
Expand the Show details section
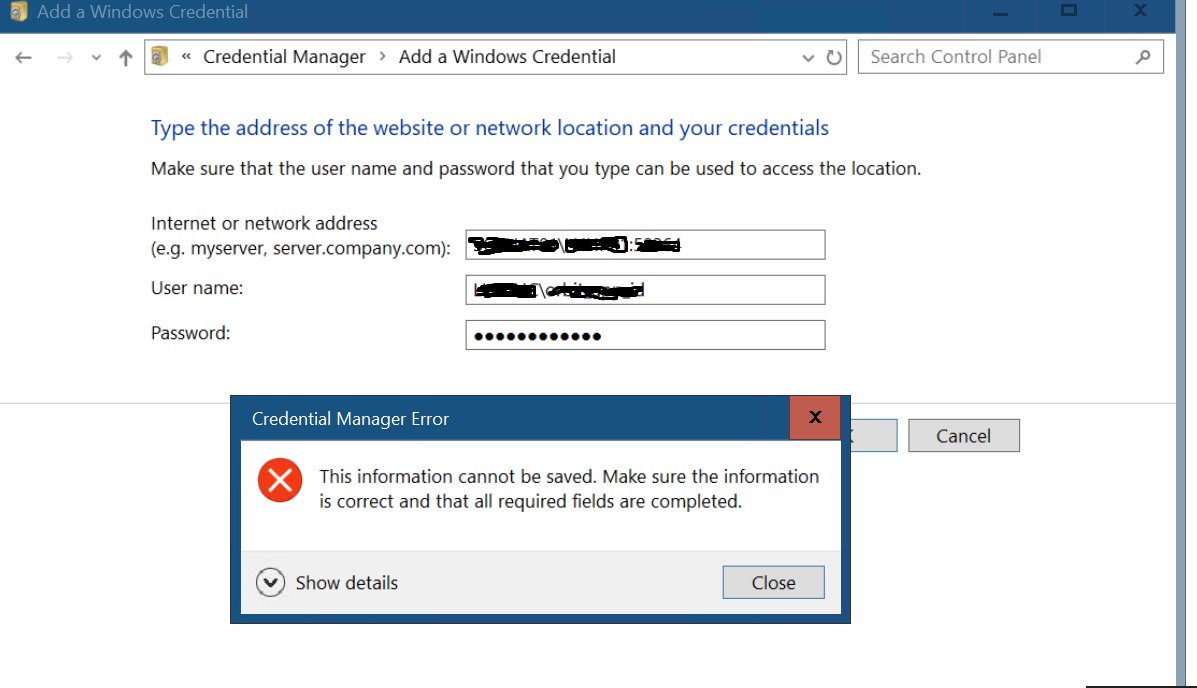click(345, 582)
